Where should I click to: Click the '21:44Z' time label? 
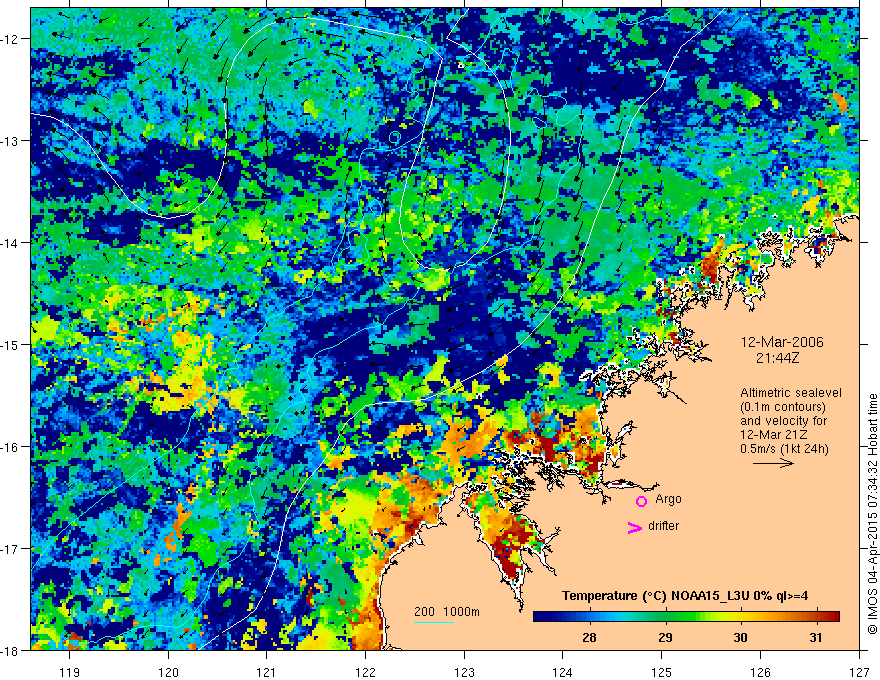click(x=777, y=357)
